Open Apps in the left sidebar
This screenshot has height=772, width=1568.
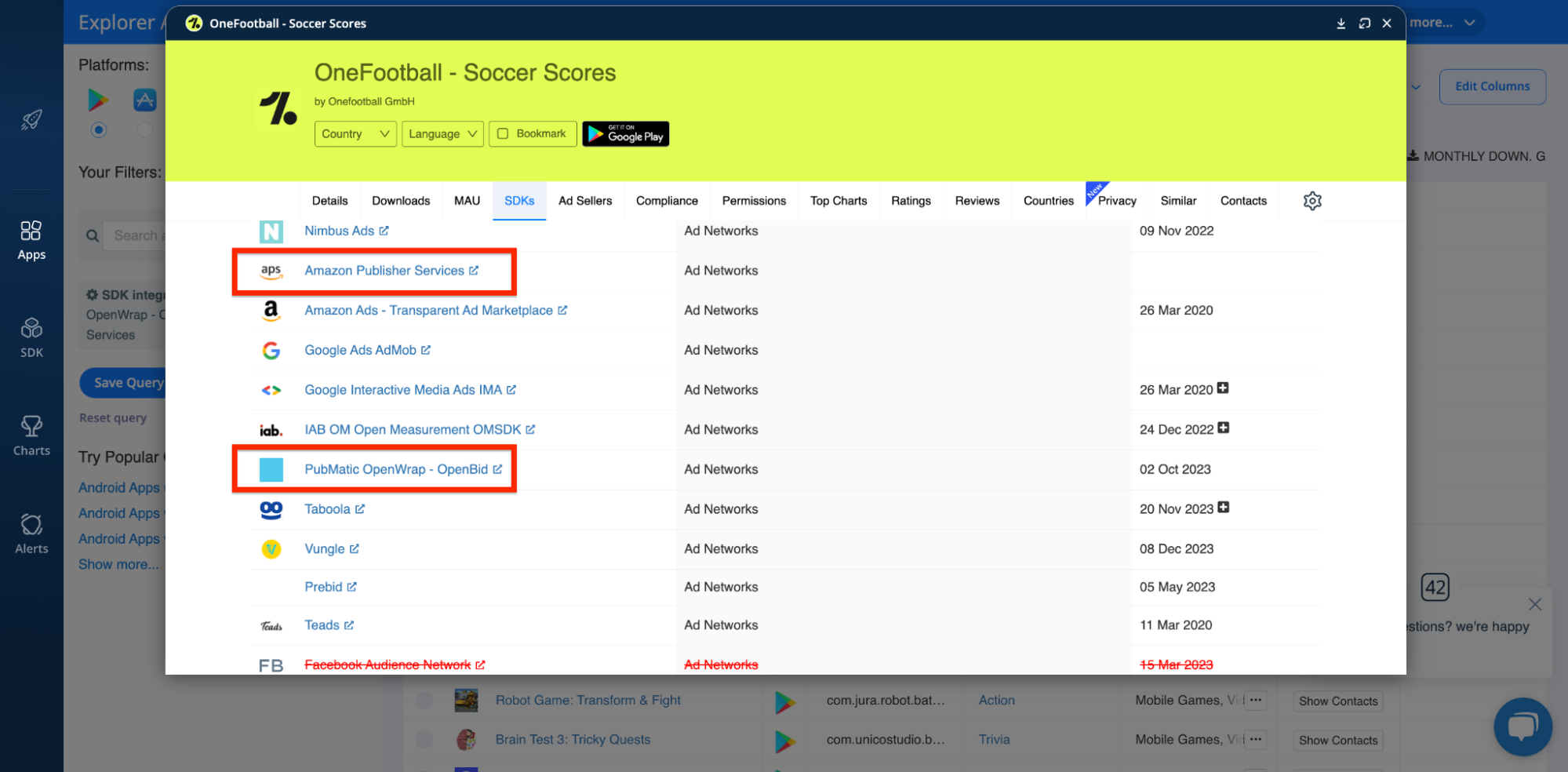click(x=31, y=241)
